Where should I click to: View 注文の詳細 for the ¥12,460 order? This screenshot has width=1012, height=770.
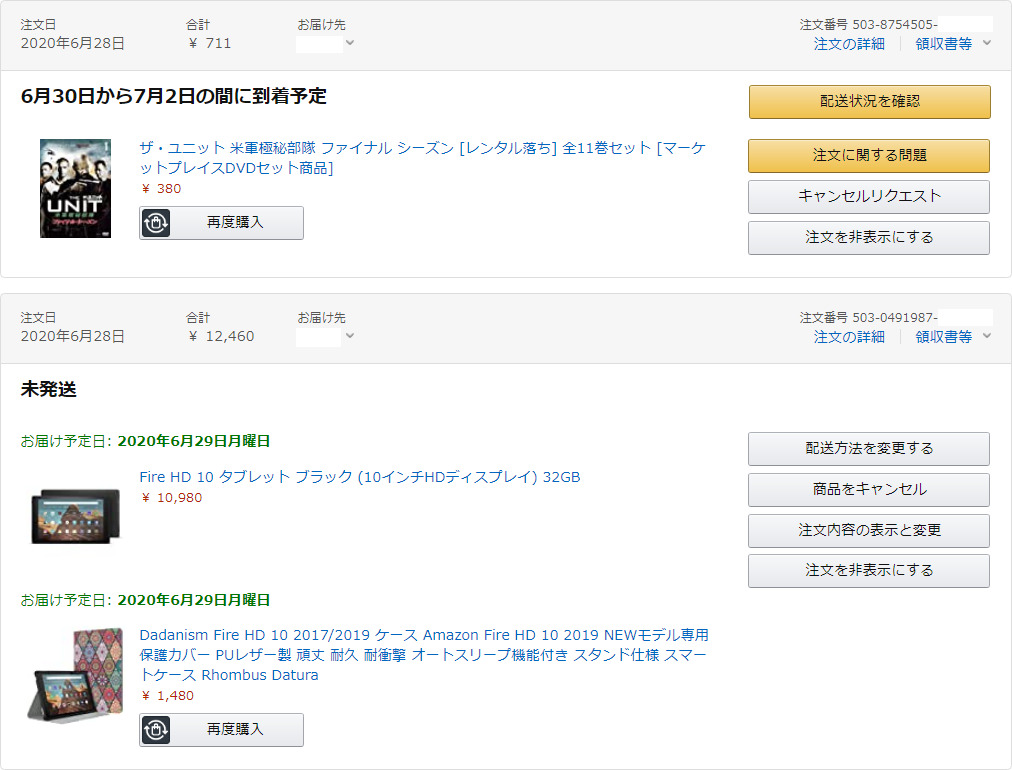pos(849,337)
